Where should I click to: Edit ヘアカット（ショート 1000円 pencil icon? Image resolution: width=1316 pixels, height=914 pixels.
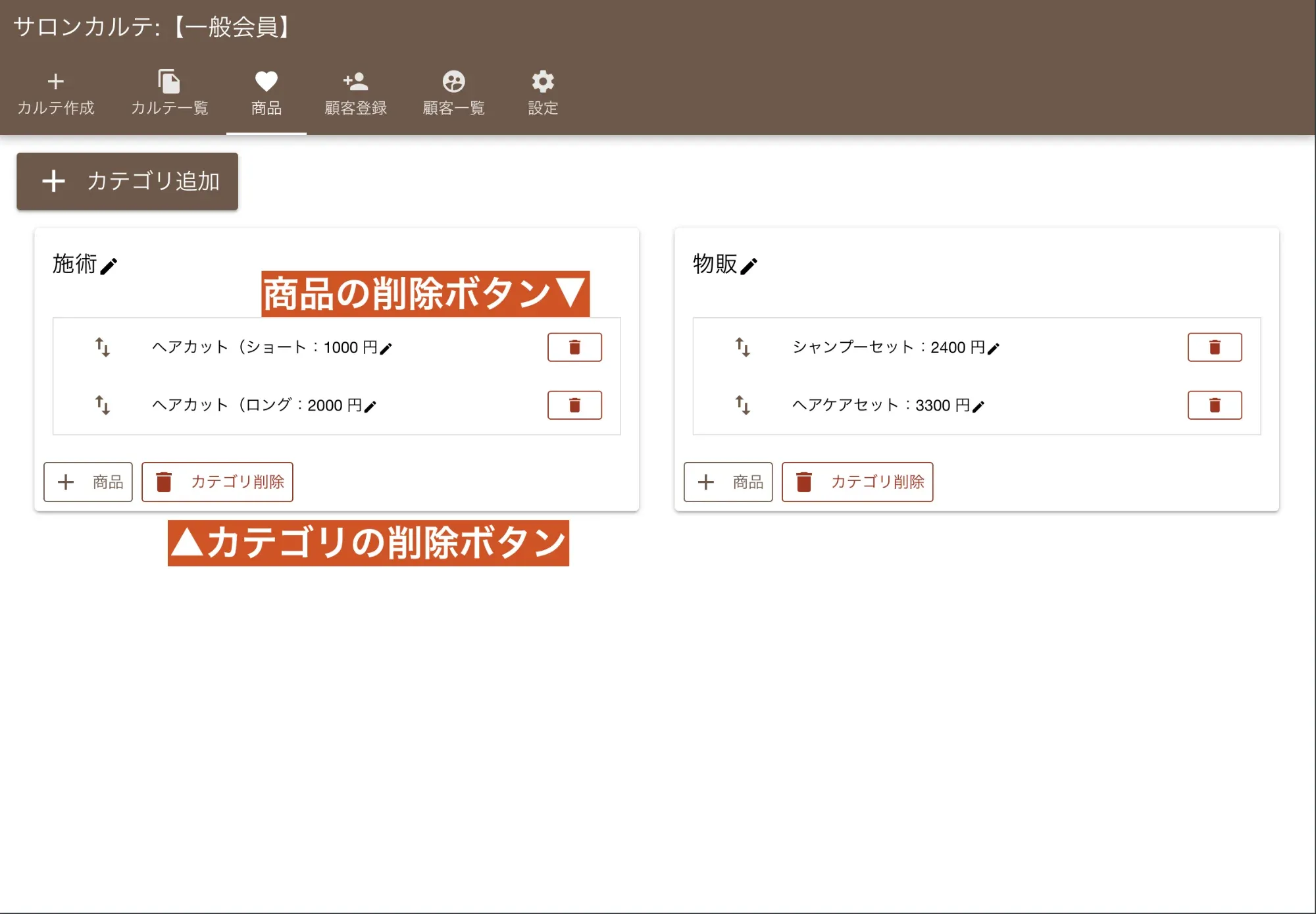tap(386, 349)
